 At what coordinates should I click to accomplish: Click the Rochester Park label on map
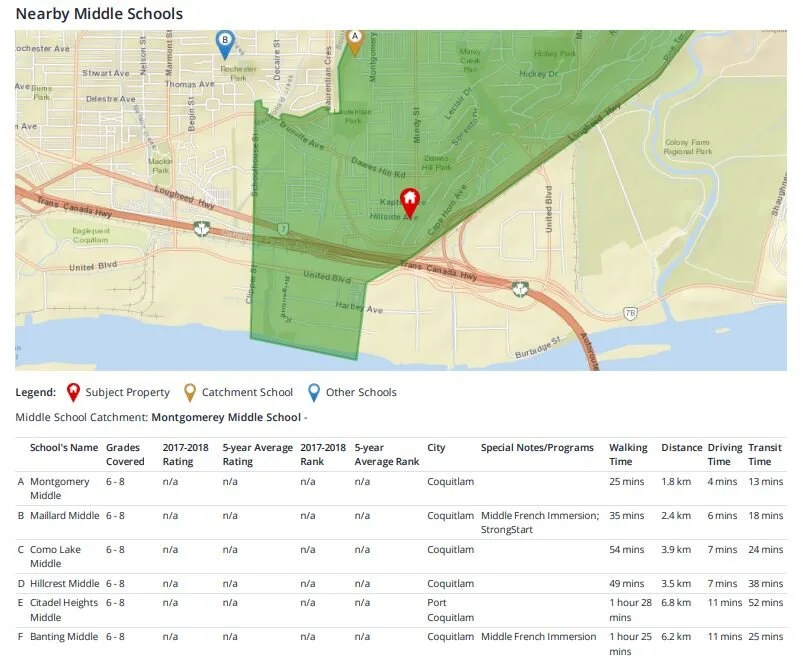[x=238, y=73]
